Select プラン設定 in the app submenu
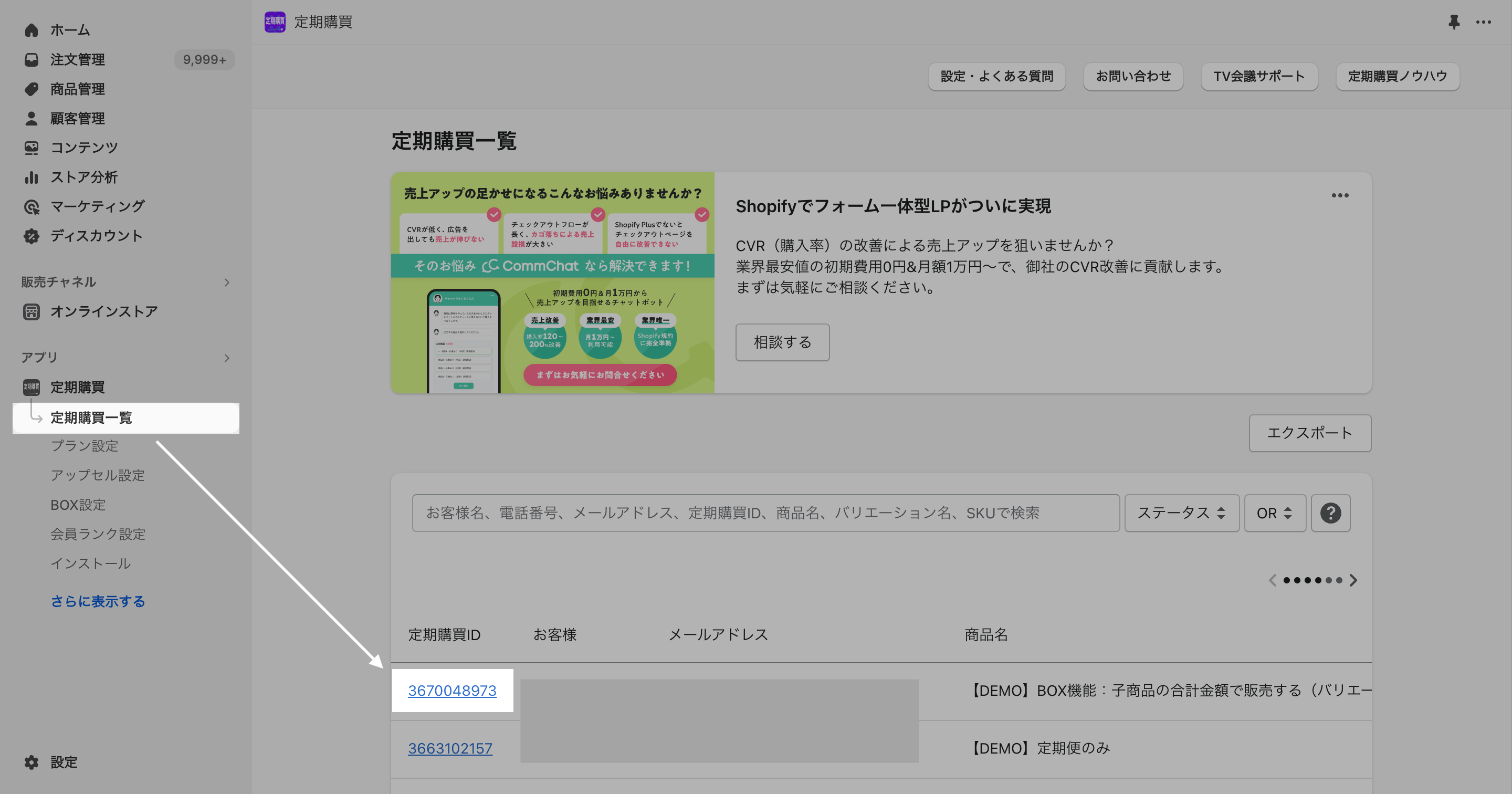1512x794 pixels. (84, 446)
